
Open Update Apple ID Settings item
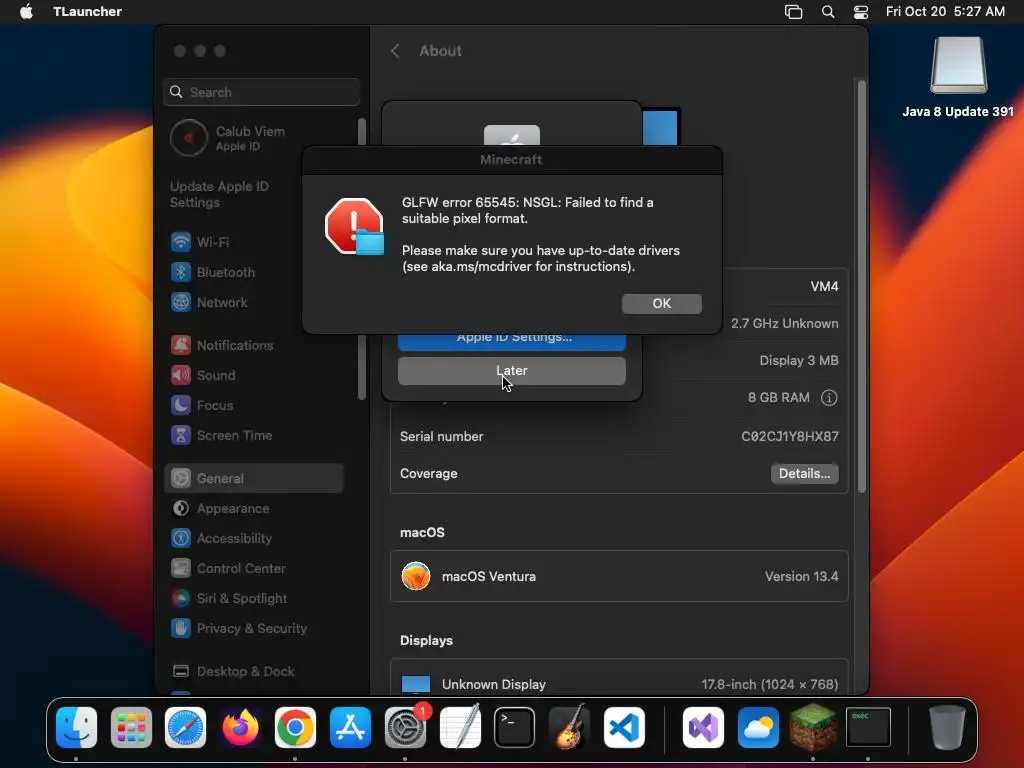(x=220, y=194)
